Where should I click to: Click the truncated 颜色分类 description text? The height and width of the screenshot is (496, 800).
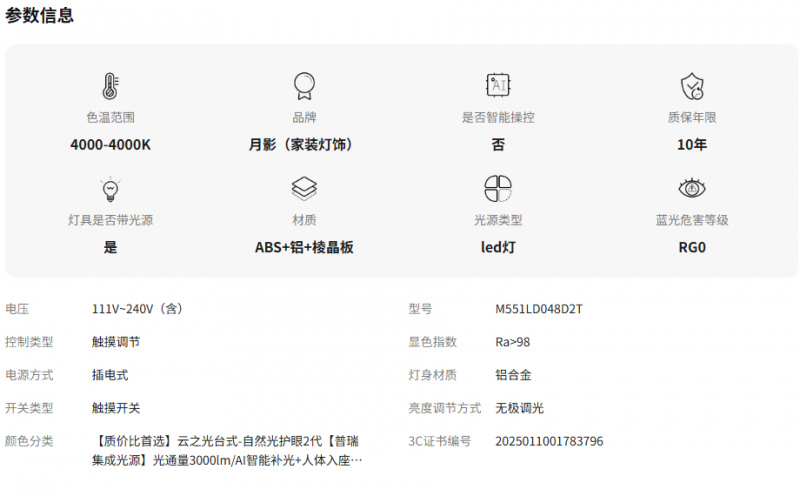[227, 451]
